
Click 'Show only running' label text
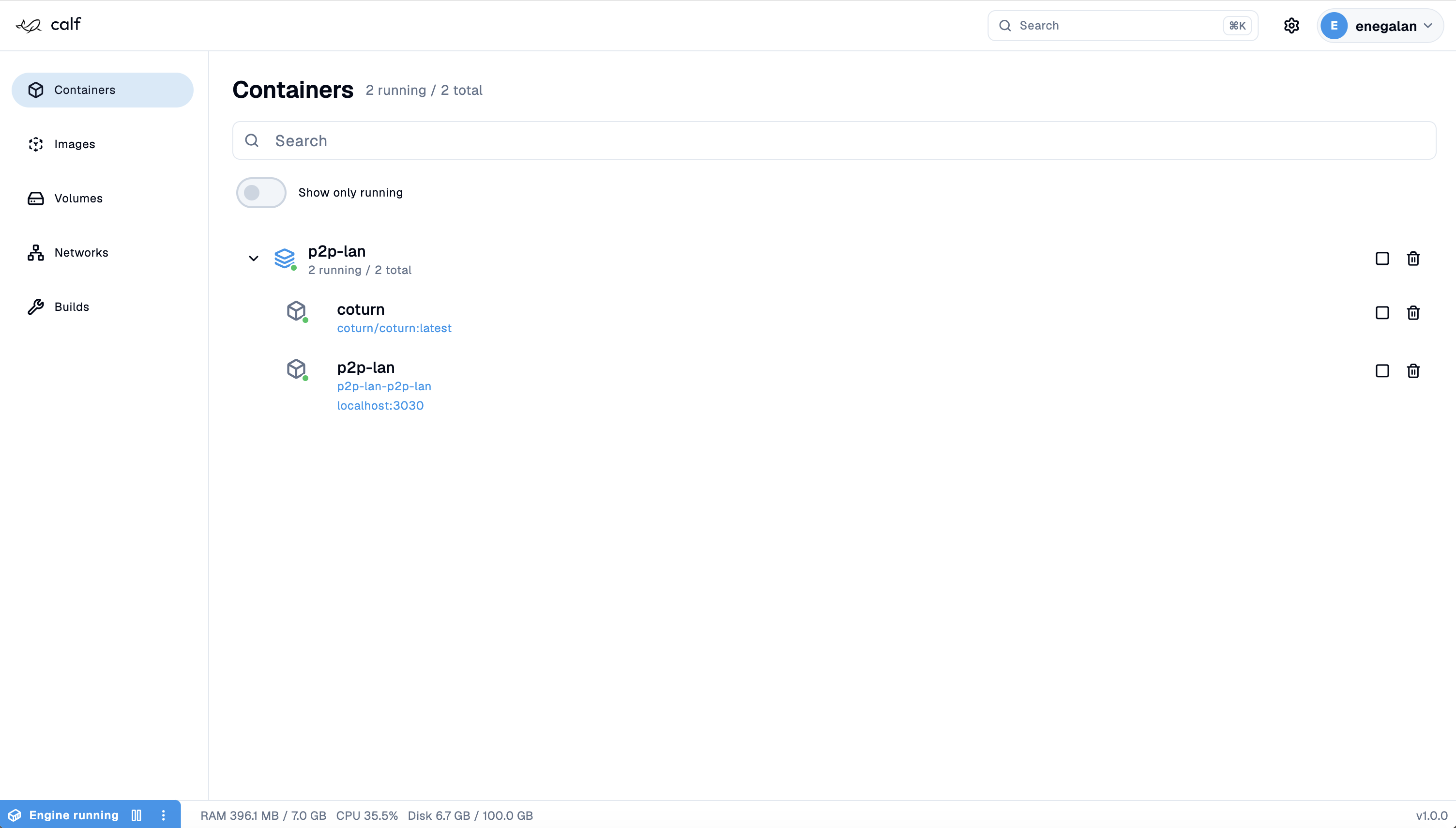tap(350, 193)
